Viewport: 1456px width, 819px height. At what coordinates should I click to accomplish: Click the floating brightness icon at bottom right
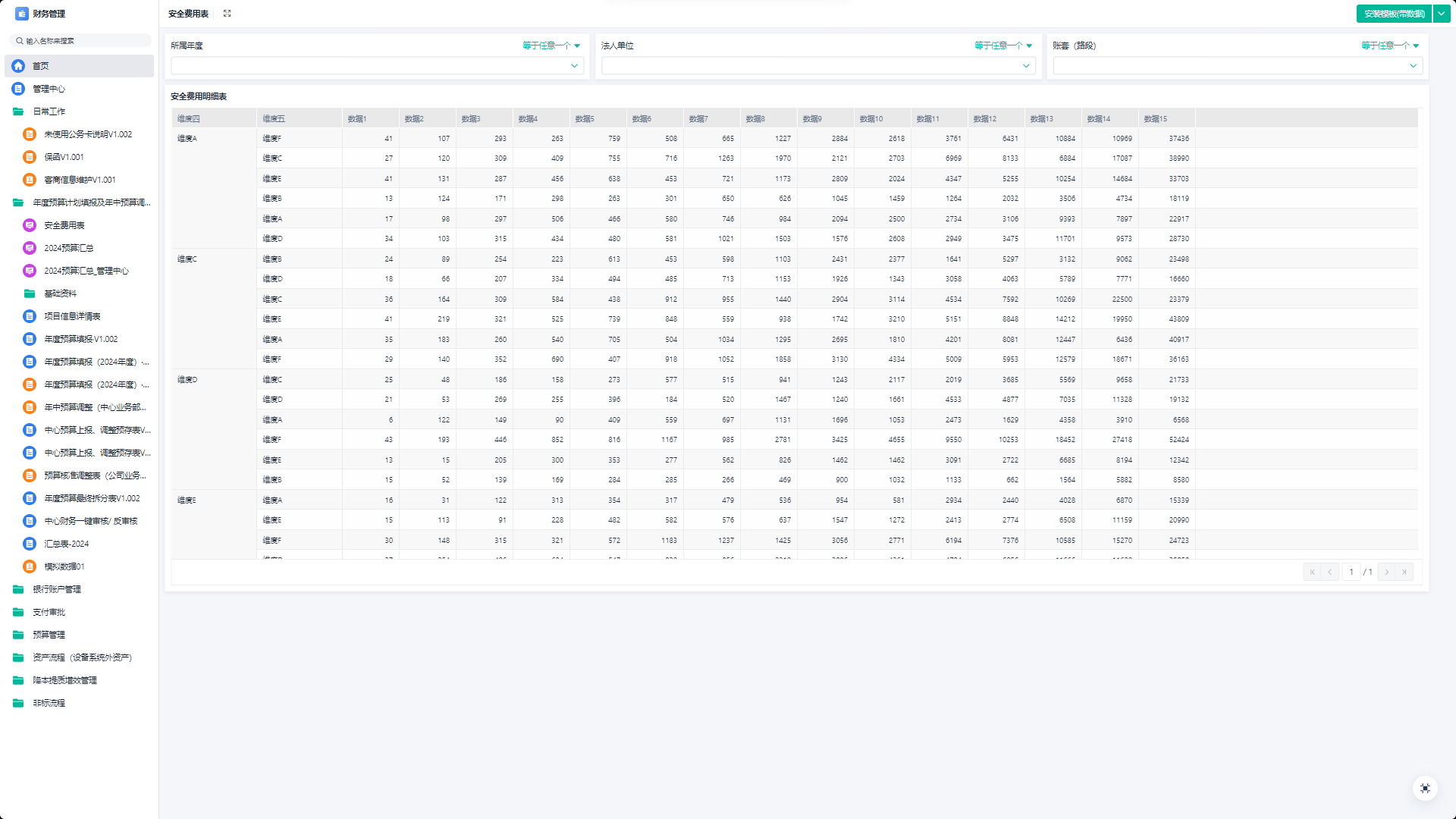[x=1425, y=789]
